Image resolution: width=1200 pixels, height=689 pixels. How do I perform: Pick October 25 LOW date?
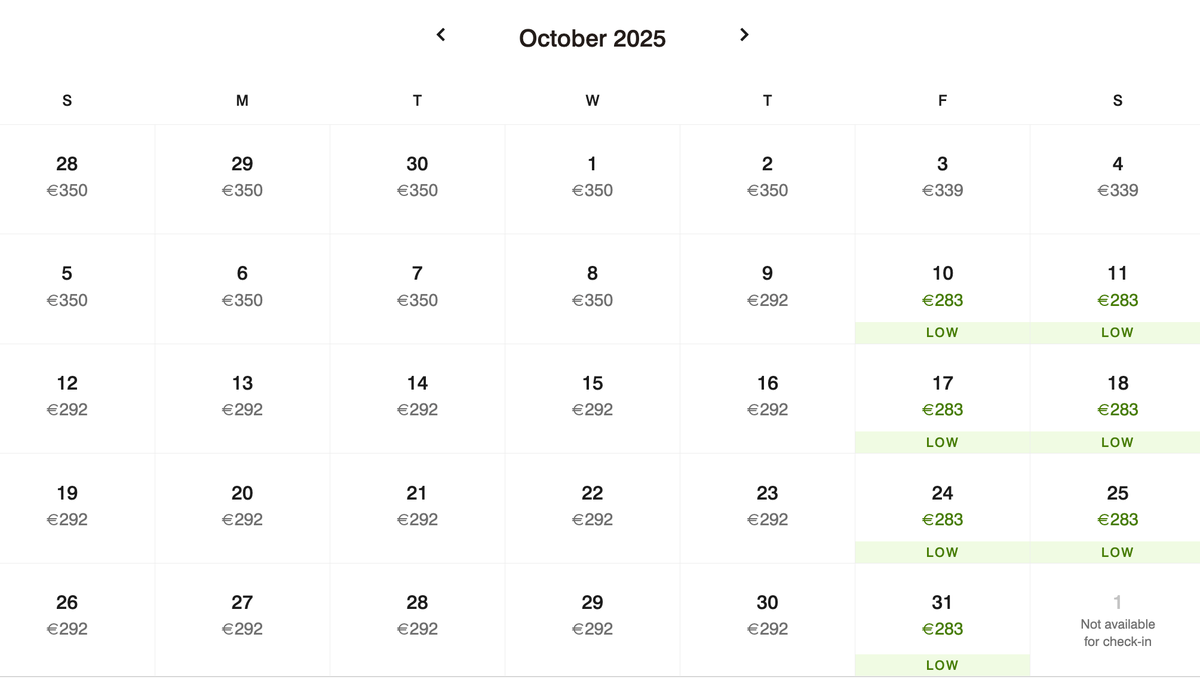(x=1116, y=509)
